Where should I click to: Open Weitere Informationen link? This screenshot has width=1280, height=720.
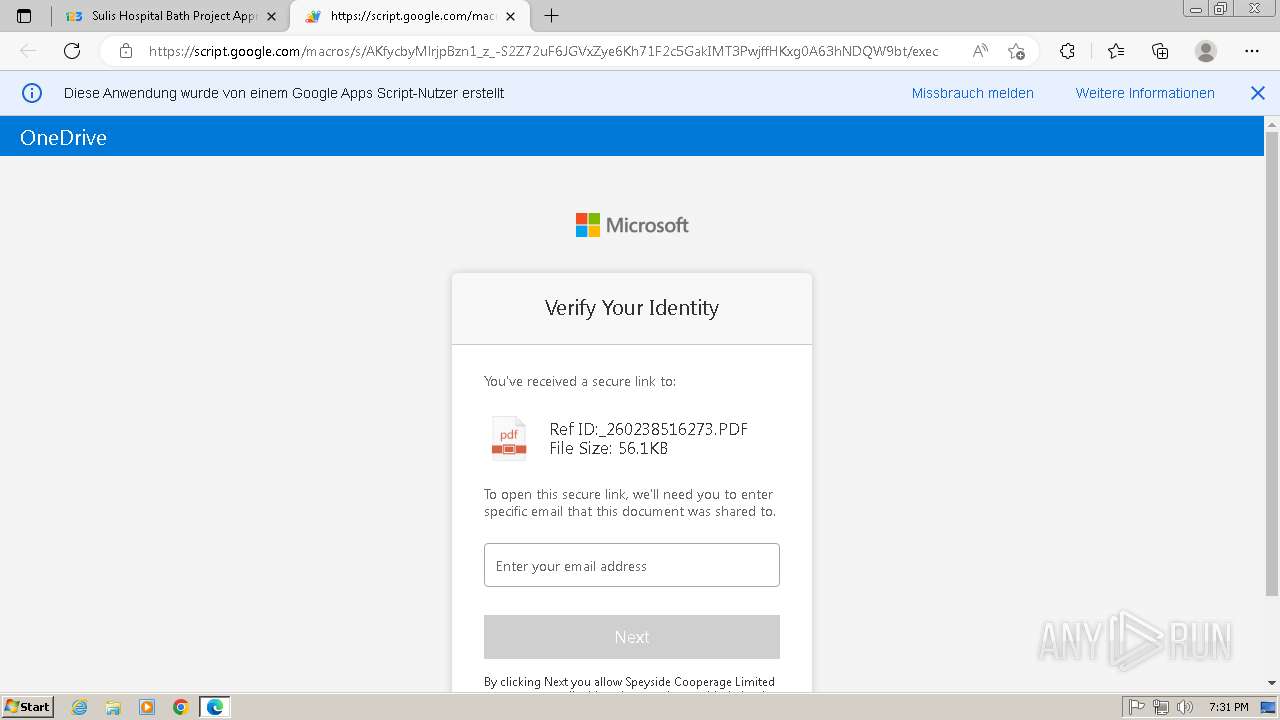(x=1145, y=93)
